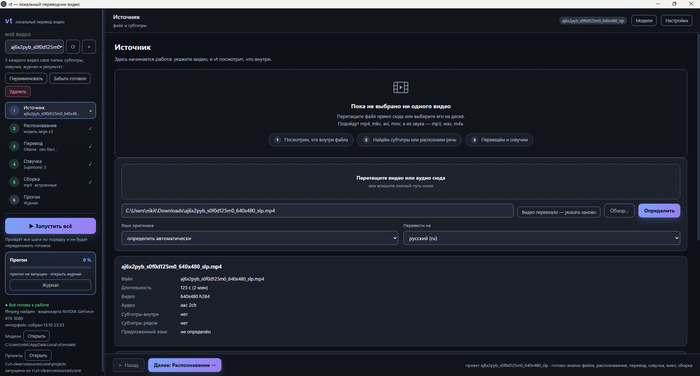Click the bottom project status line

coord(579,365)
